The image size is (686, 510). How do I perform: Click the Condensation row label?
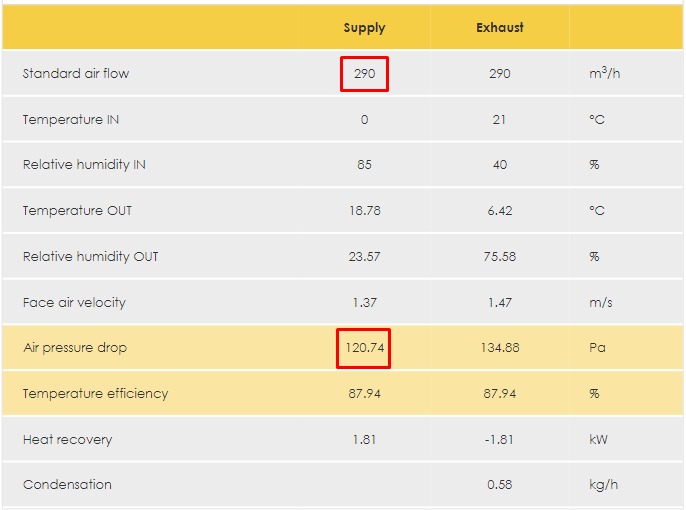coord(67,485)
